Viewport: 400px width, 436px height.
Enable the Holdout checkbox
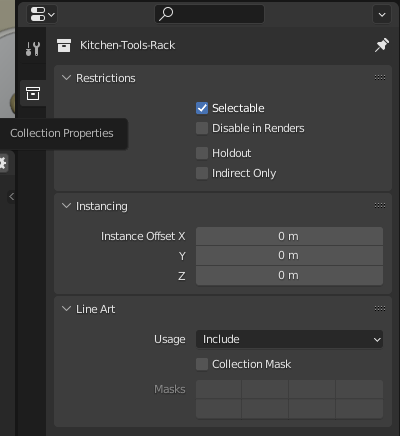point(202,153)
